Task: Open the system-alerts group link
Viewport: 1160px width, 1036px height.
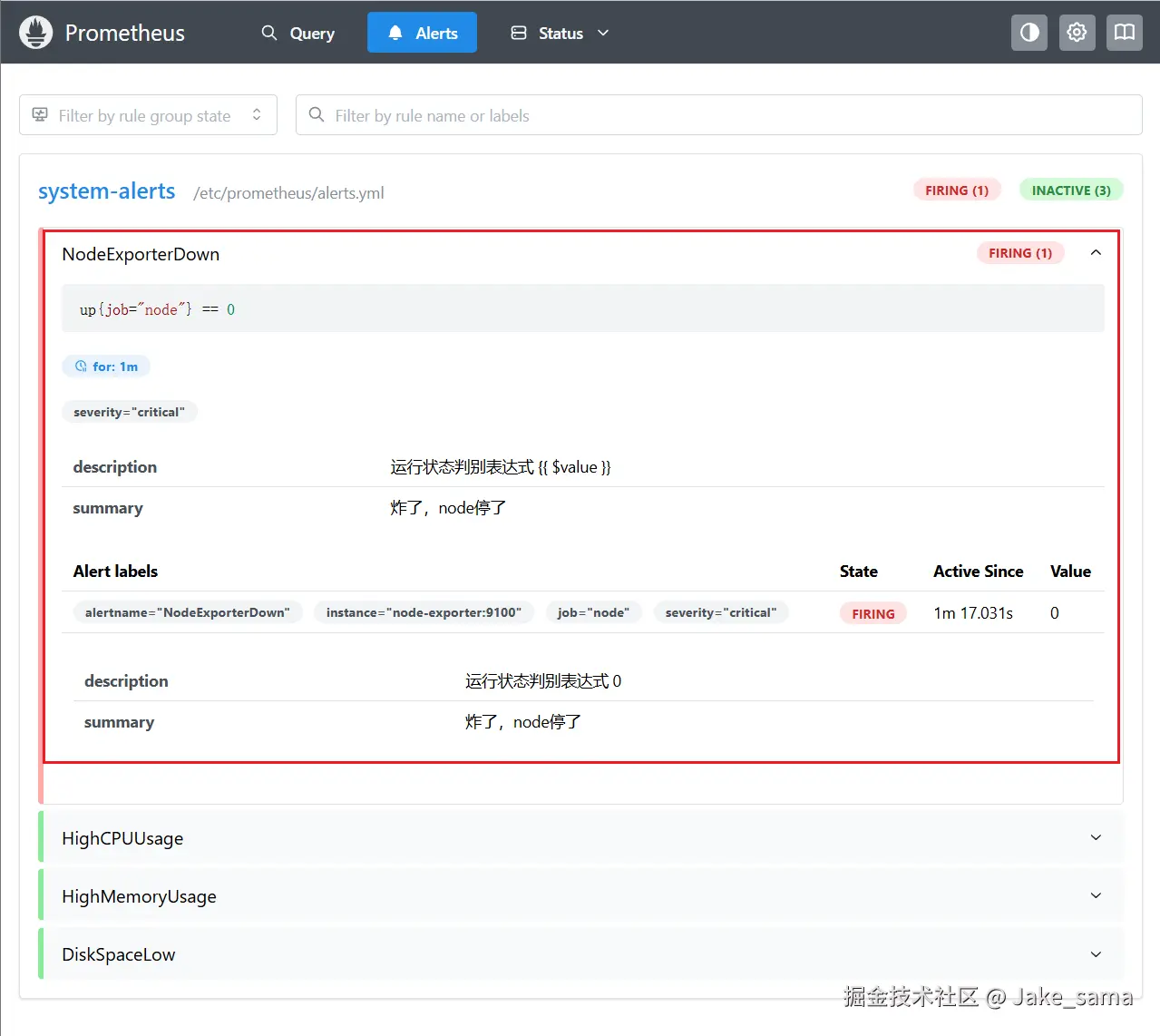Action: pos(107,191)
